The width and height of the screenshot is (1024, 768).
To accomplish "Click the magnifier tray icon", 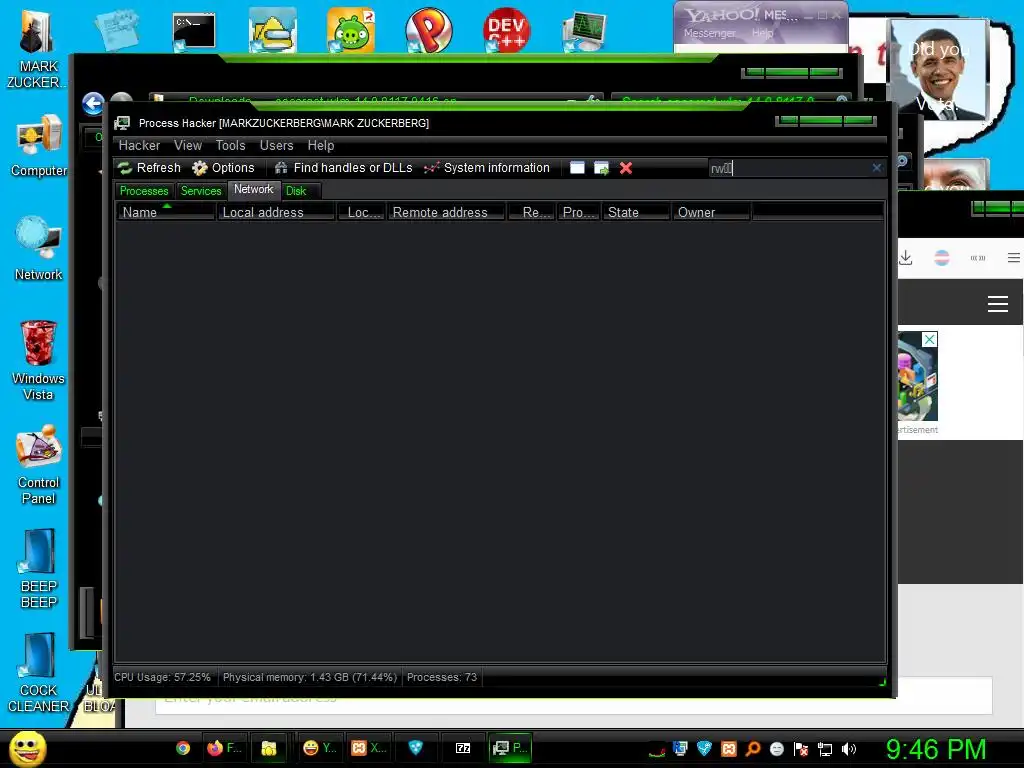I will pos(753,749).
